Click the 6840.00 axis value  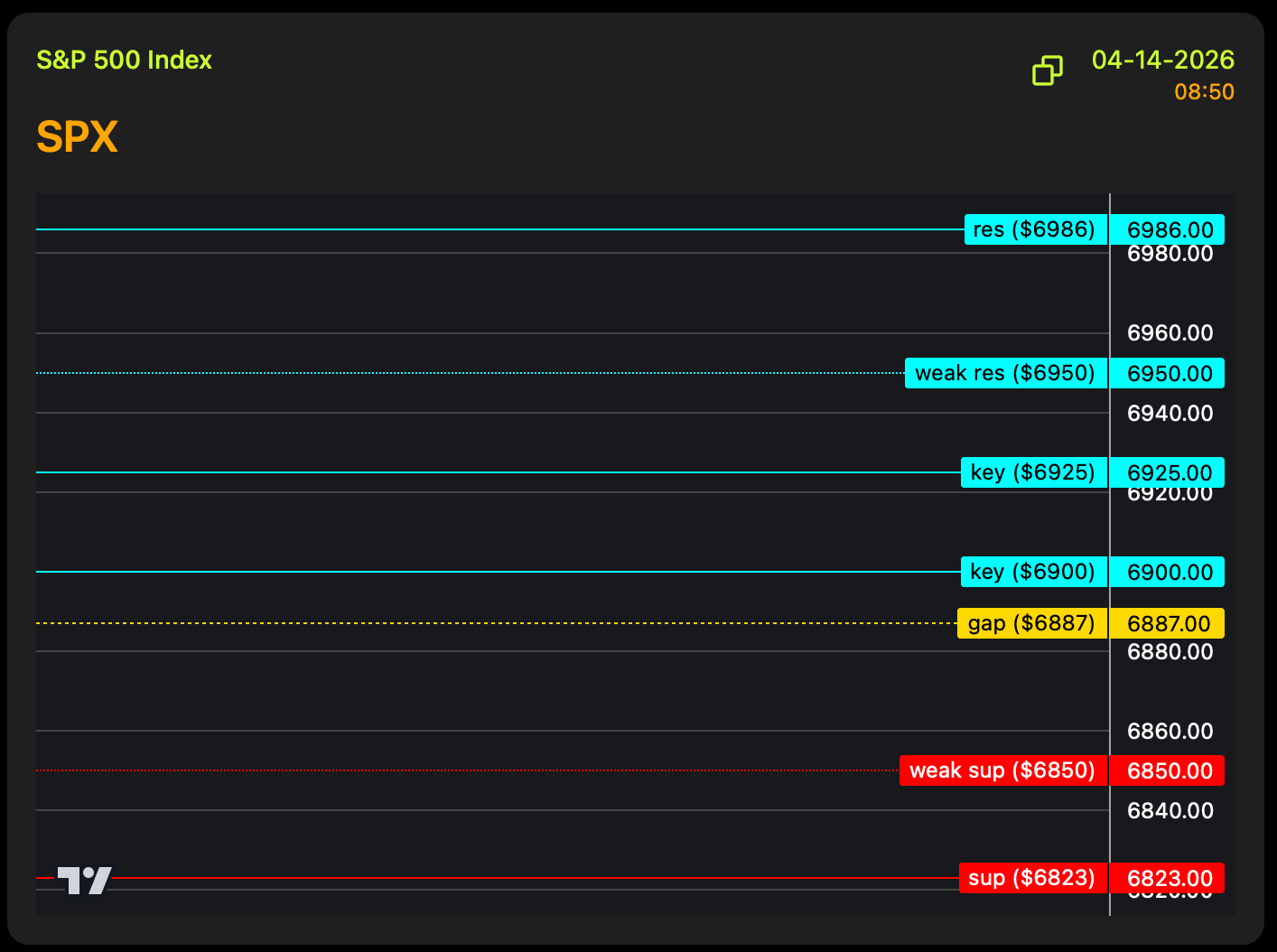coord(1170,811)
